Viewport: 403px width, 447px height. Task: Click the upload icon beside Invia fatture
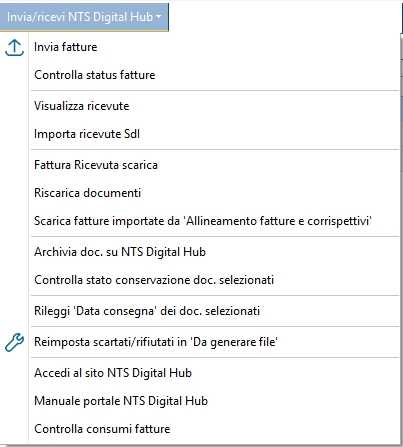pos(14,48)
